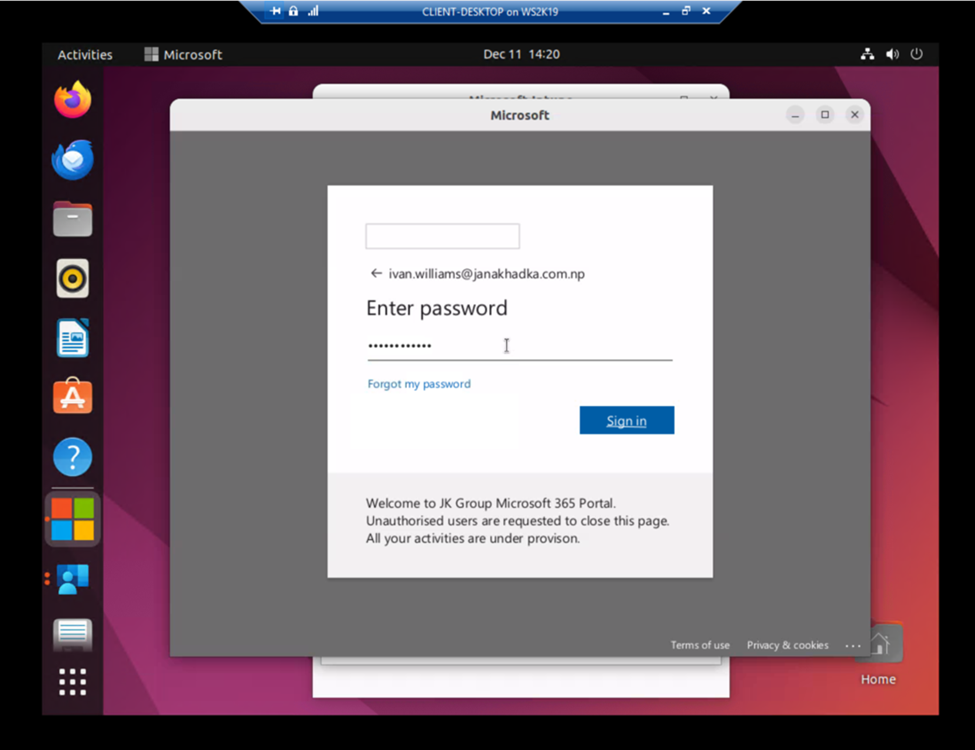Expand the three-dots more options footer menu
The image size is (975, 750).
click(x=853, y=646)
